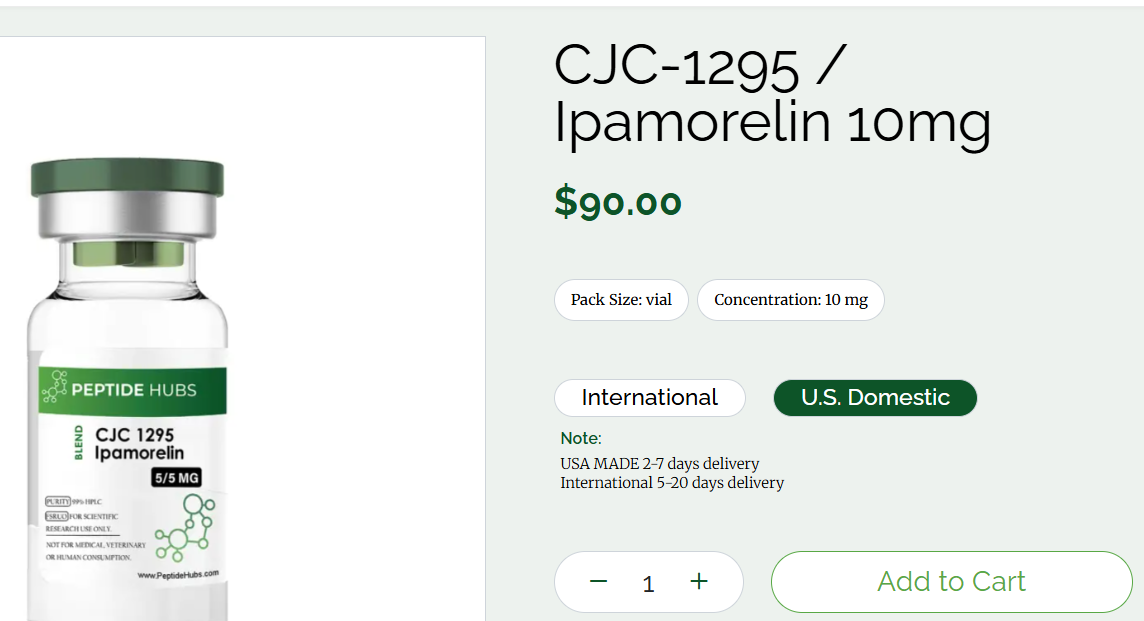Add the product to cart
The height and width of the screenshot is (621, 1144).
[951, 582]
